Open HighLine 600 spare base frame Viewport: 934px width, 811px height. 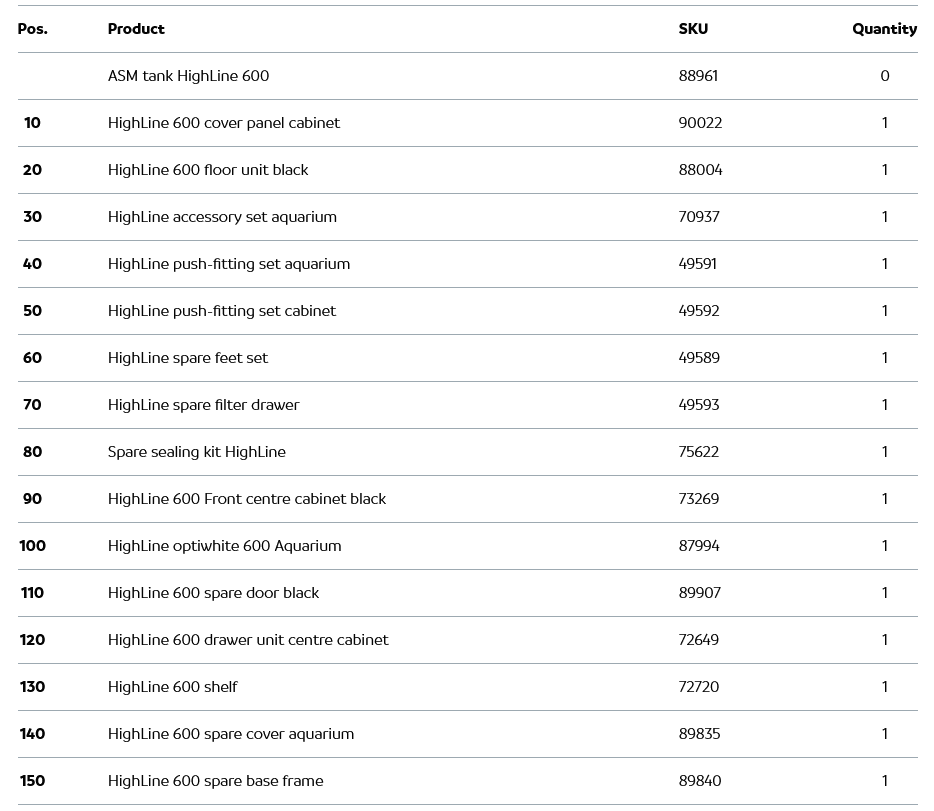click(216, 781)
